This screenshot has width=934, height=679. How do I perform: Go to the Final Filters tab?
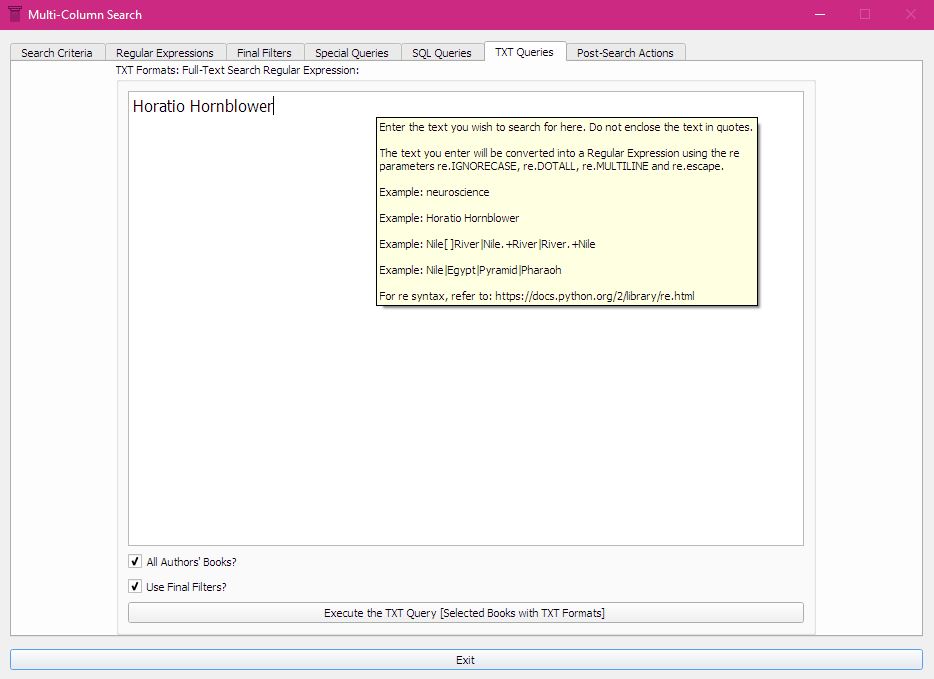(x=264, y=53)
